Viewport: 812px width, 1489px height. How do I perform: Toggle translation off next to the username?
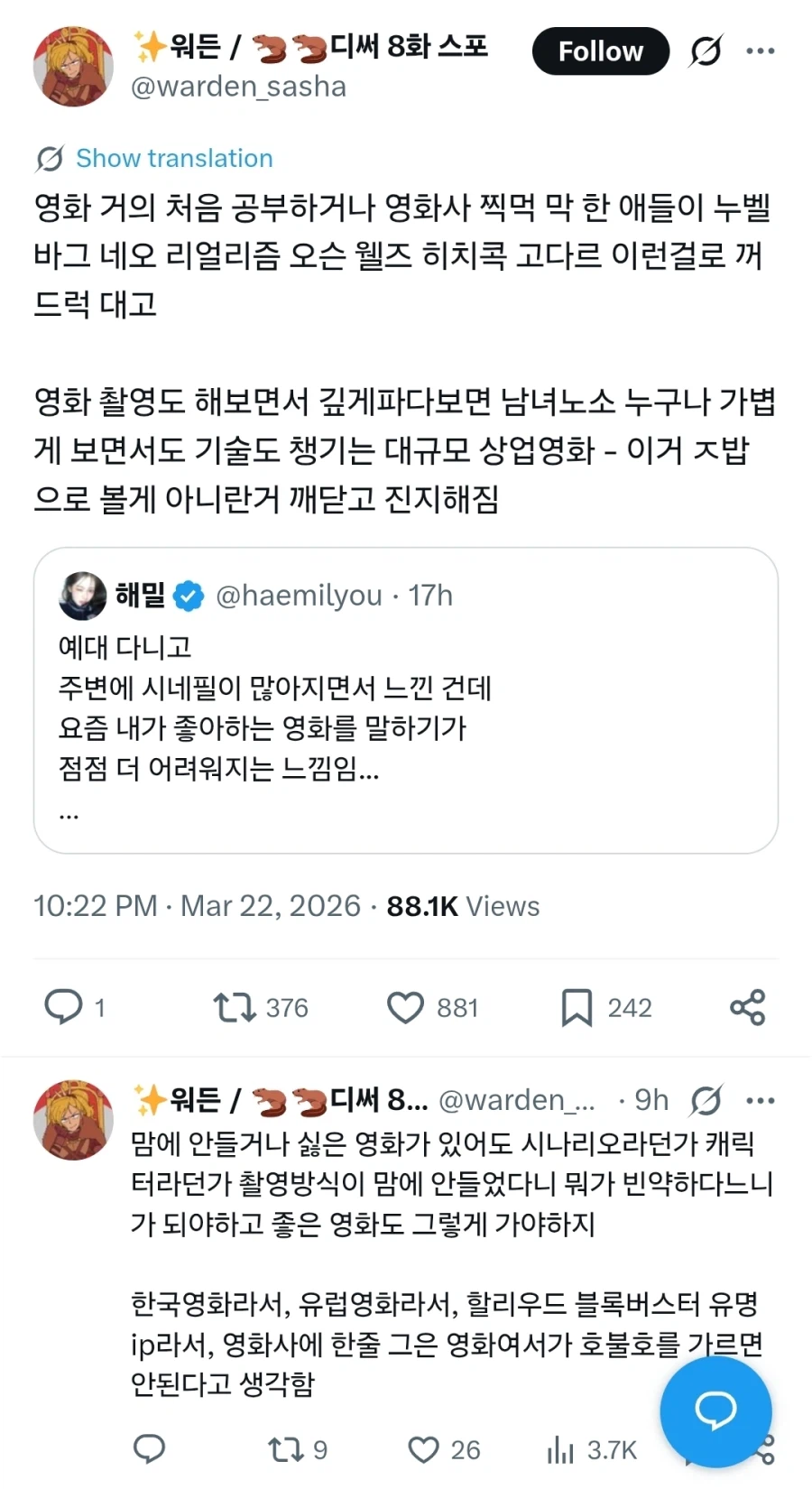705,51
